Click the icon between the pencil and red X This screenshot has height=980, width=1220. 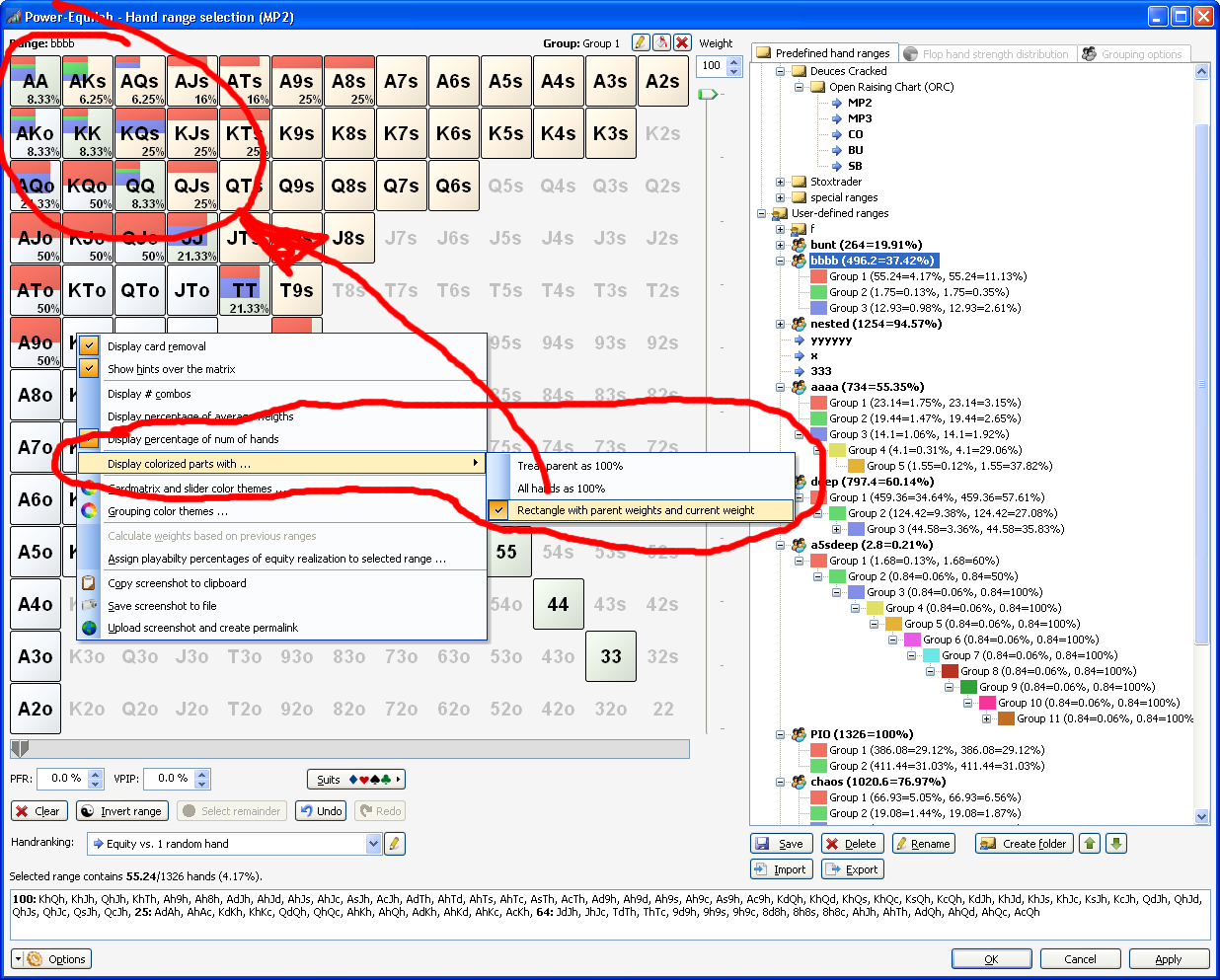click(x=661, y=42)
